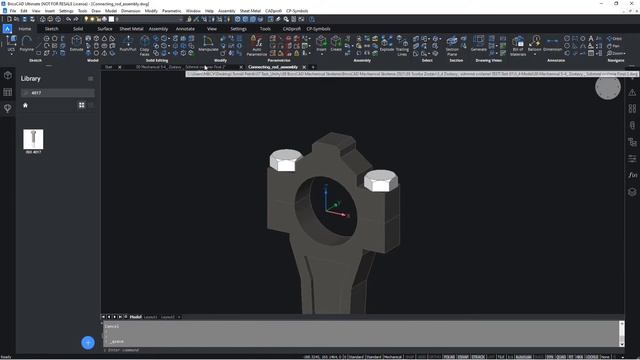This screenshot has width=640, height=360.
Task: Select the Dimension annotate tool
Action: point(552,43)
